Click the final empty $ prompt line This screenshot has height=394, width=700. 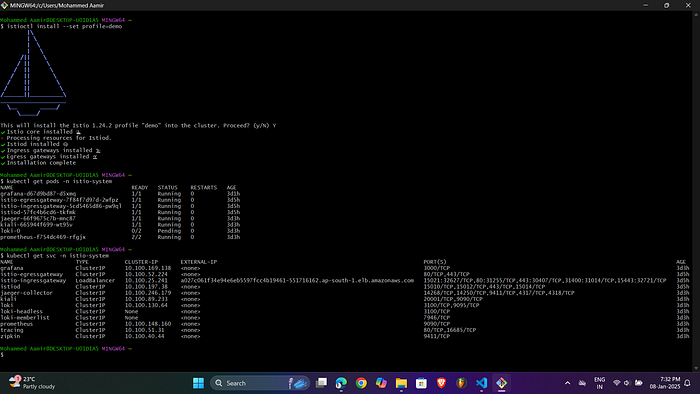coord(2,355)
